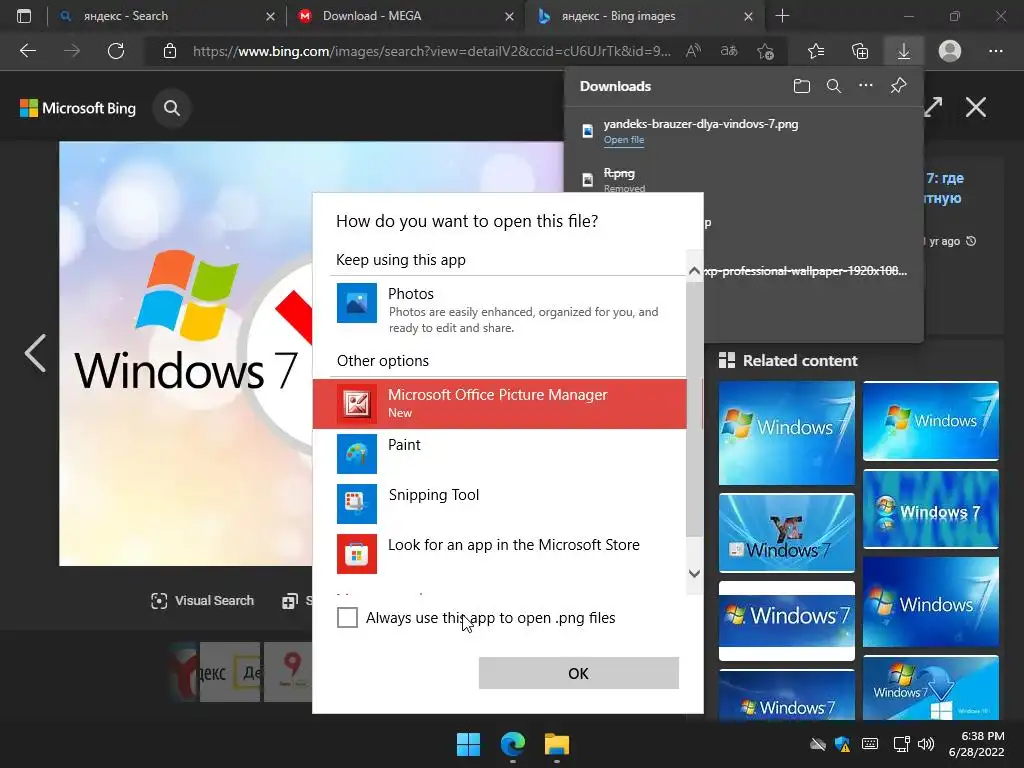Select Snipping Tool option
The height and width of the screenshot is (768, 1024).
coord(500,504)
